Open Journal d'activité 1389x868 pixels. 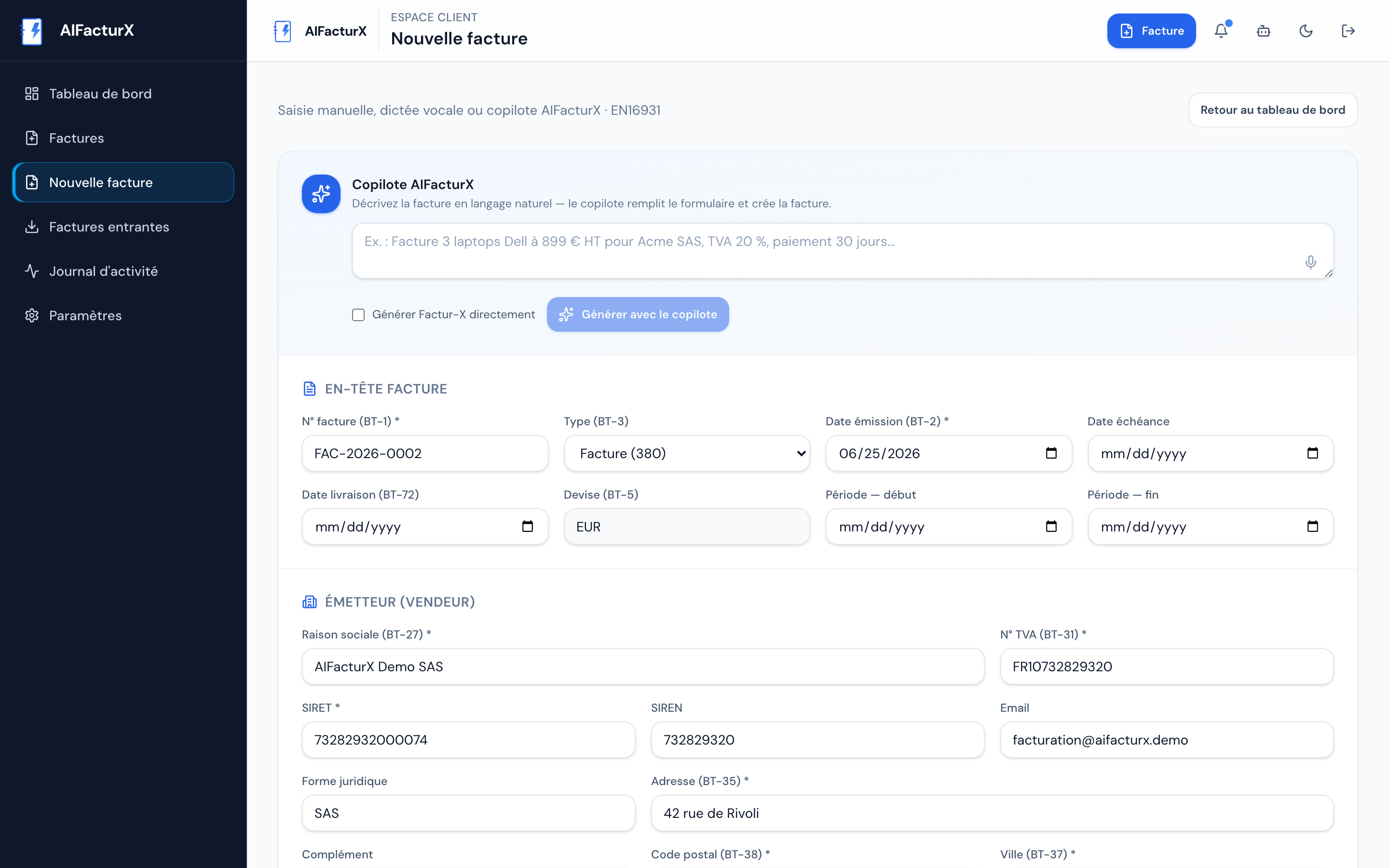click(123, 271)
